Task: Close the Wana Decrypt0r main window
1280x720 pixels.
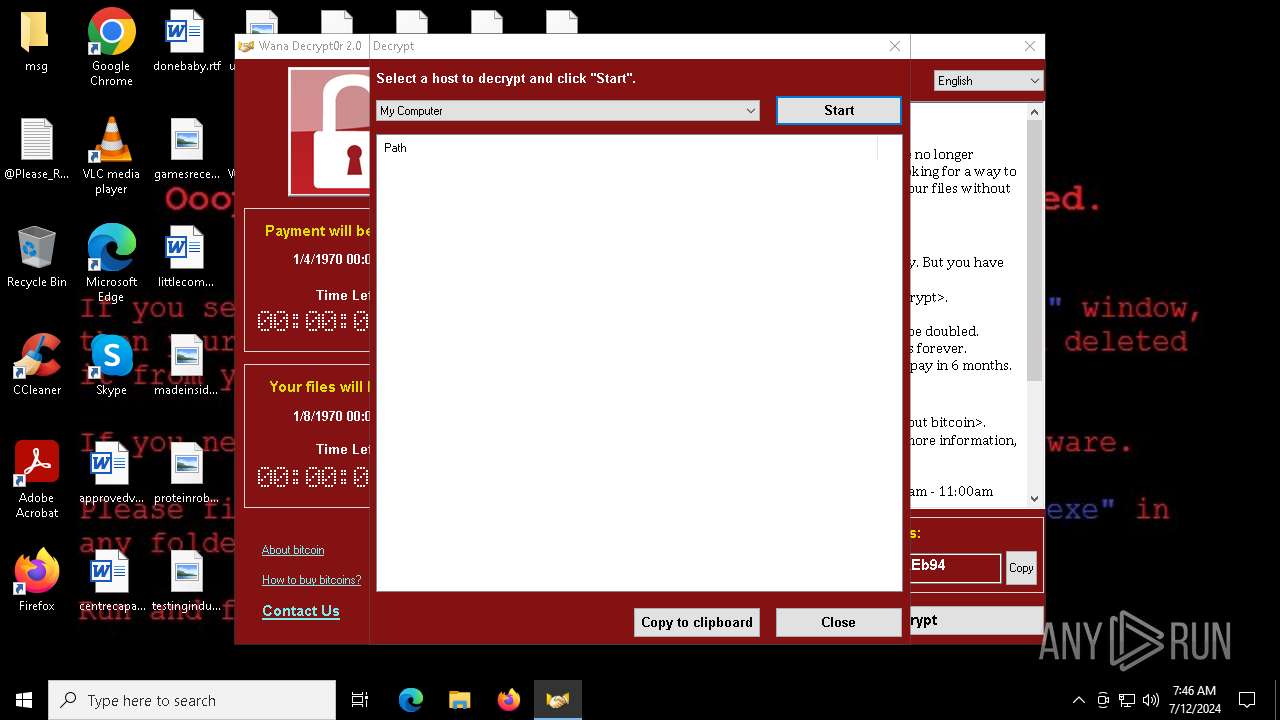Action: [1030, 46]
